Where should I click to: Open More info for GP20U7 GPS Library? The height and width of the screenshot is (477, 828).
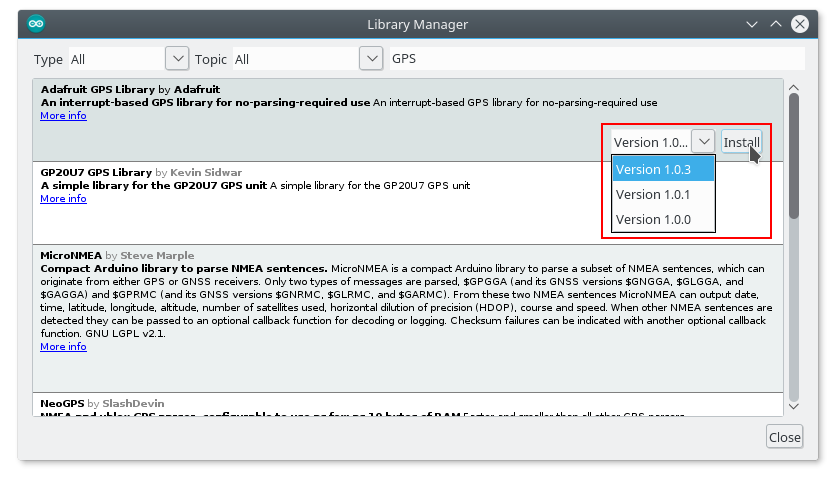[x=63, y=199]
